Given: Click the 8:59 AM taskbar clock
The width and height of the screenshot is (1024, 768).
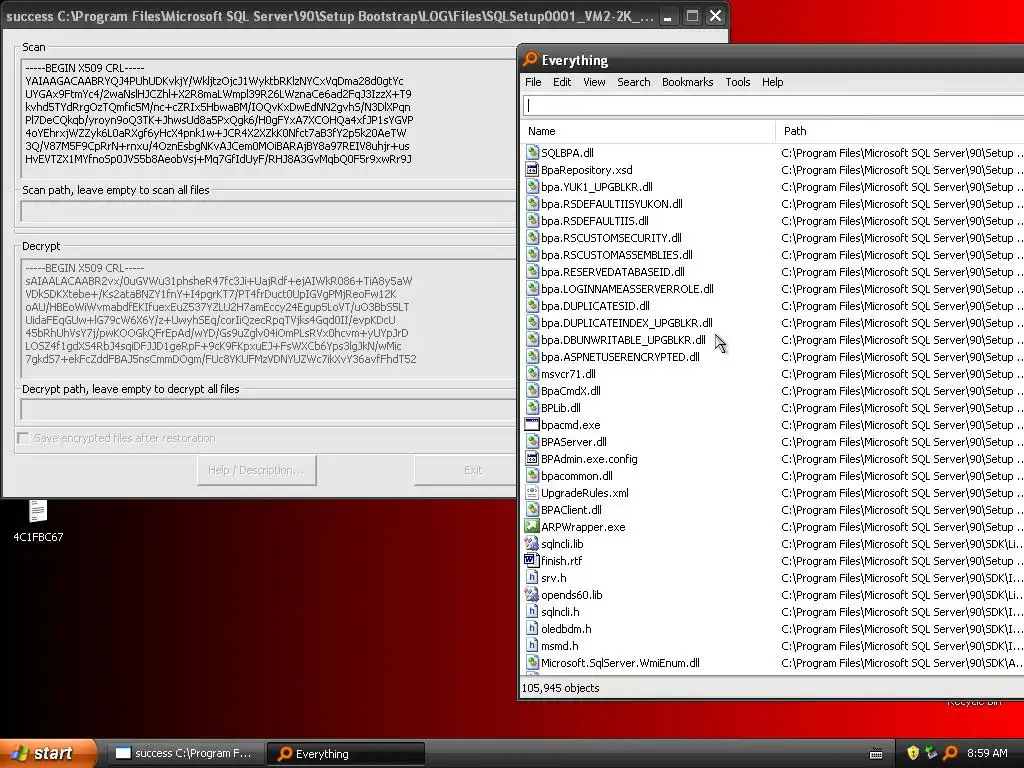Looking at the screenshot, I should [x=987, y=753].
